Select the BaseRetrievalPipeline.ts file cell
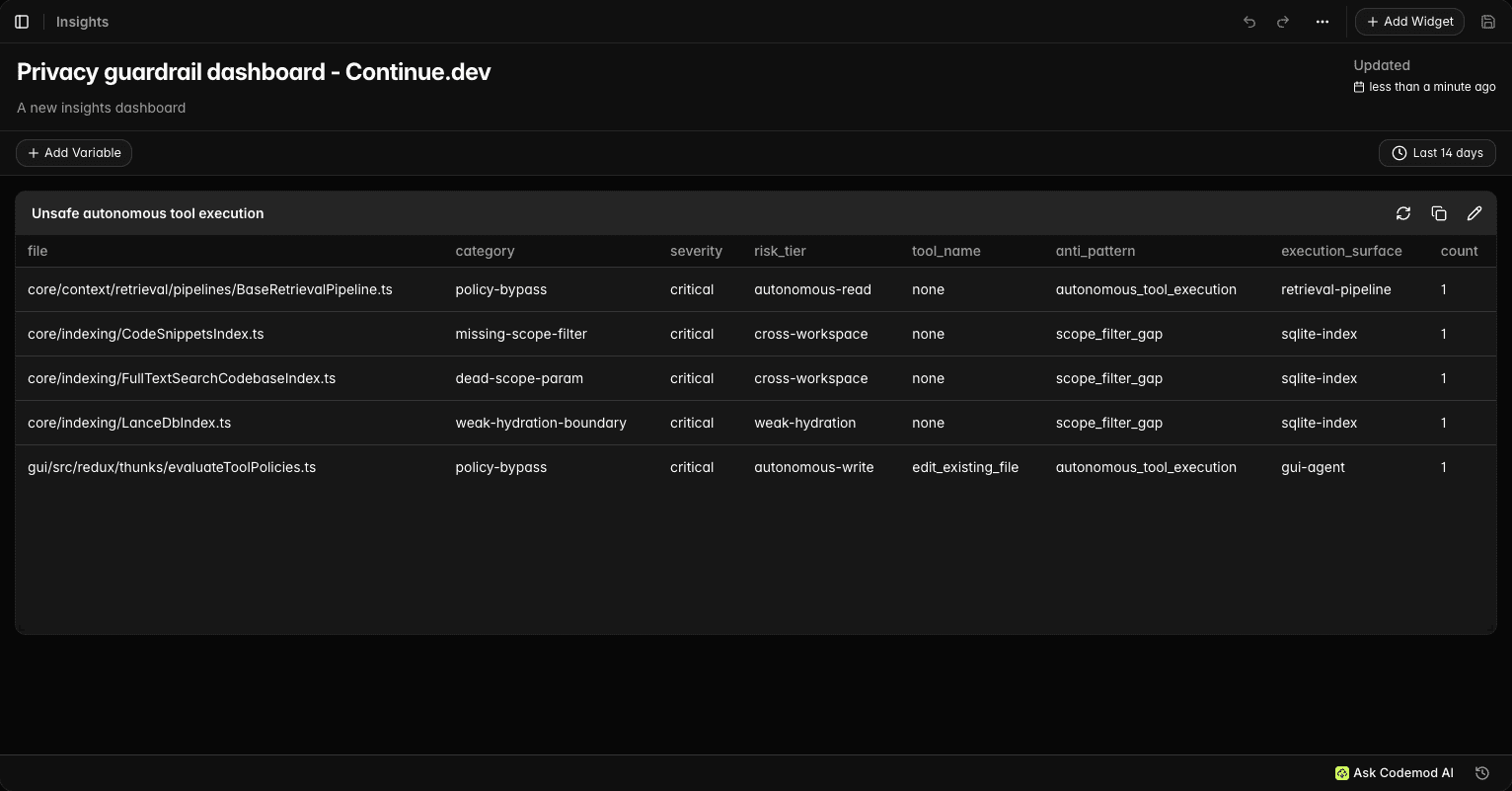 [x=209, y=289]
